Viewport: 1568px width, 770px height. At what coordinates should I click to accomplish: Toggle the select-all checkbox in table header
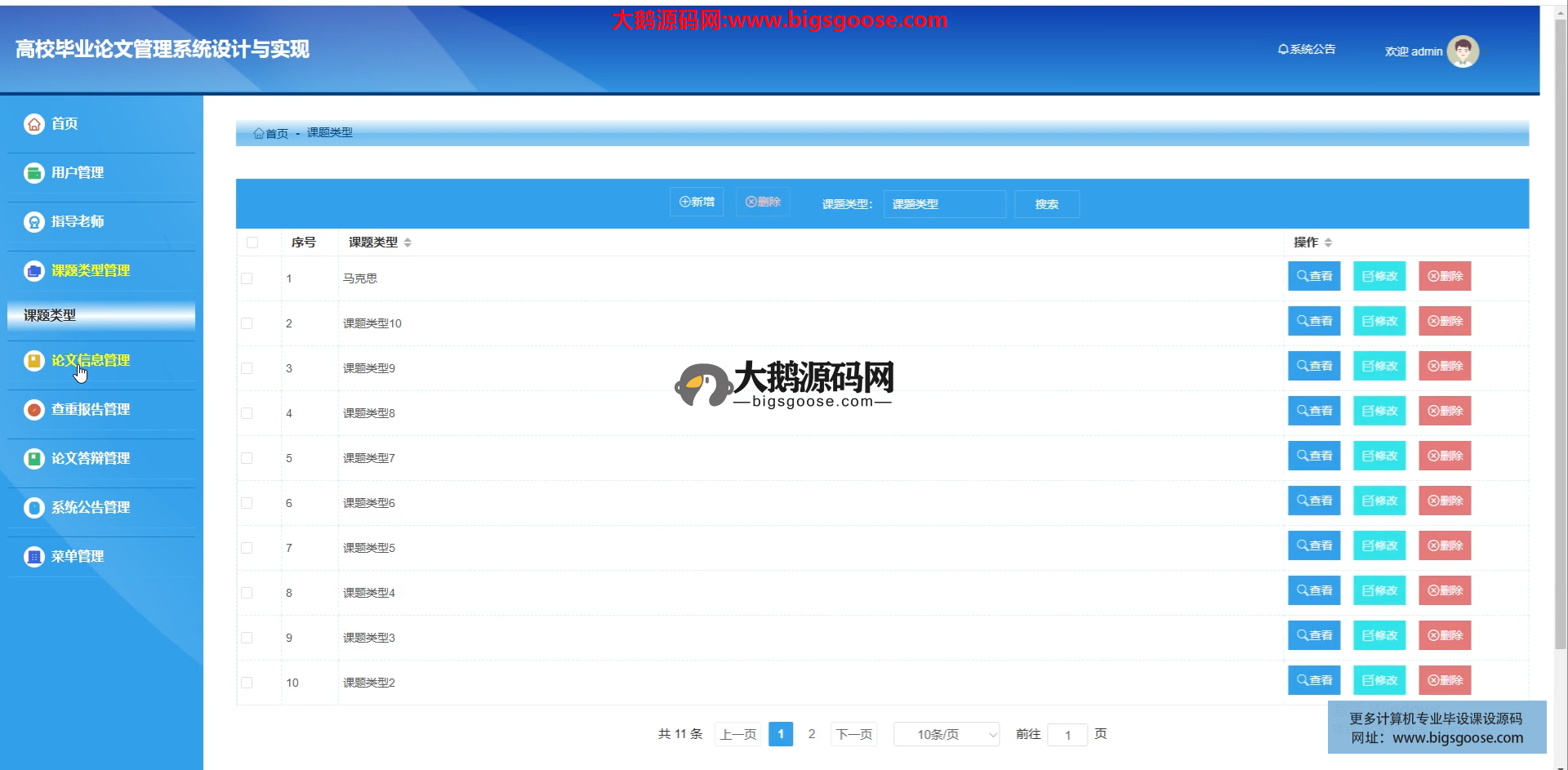[x=252, y=243]
